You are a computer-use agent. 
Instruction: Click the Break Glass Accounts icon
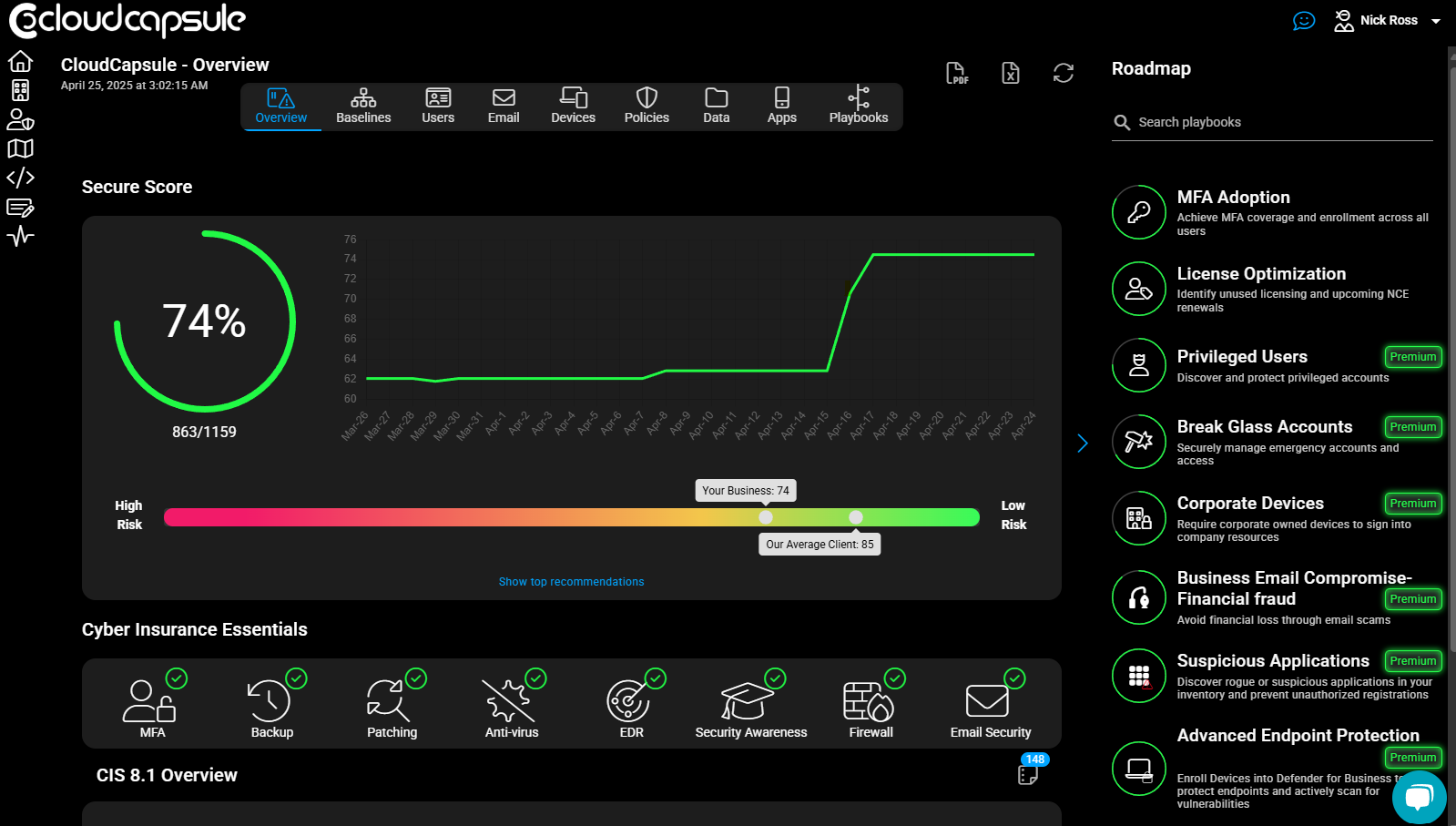coord(1139,442)
